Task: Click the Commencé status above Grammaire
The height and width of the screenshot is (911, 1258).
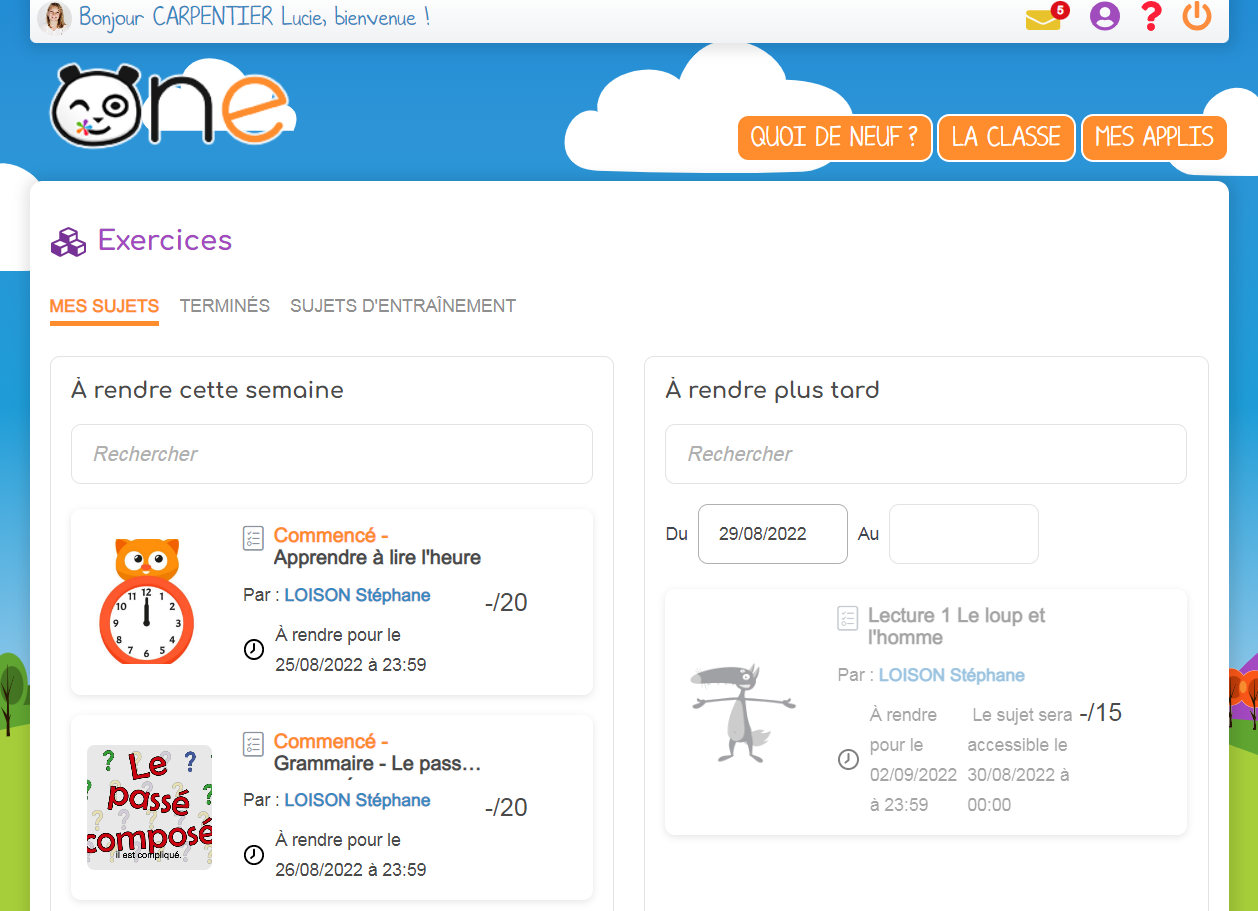Action: (331, 742)
